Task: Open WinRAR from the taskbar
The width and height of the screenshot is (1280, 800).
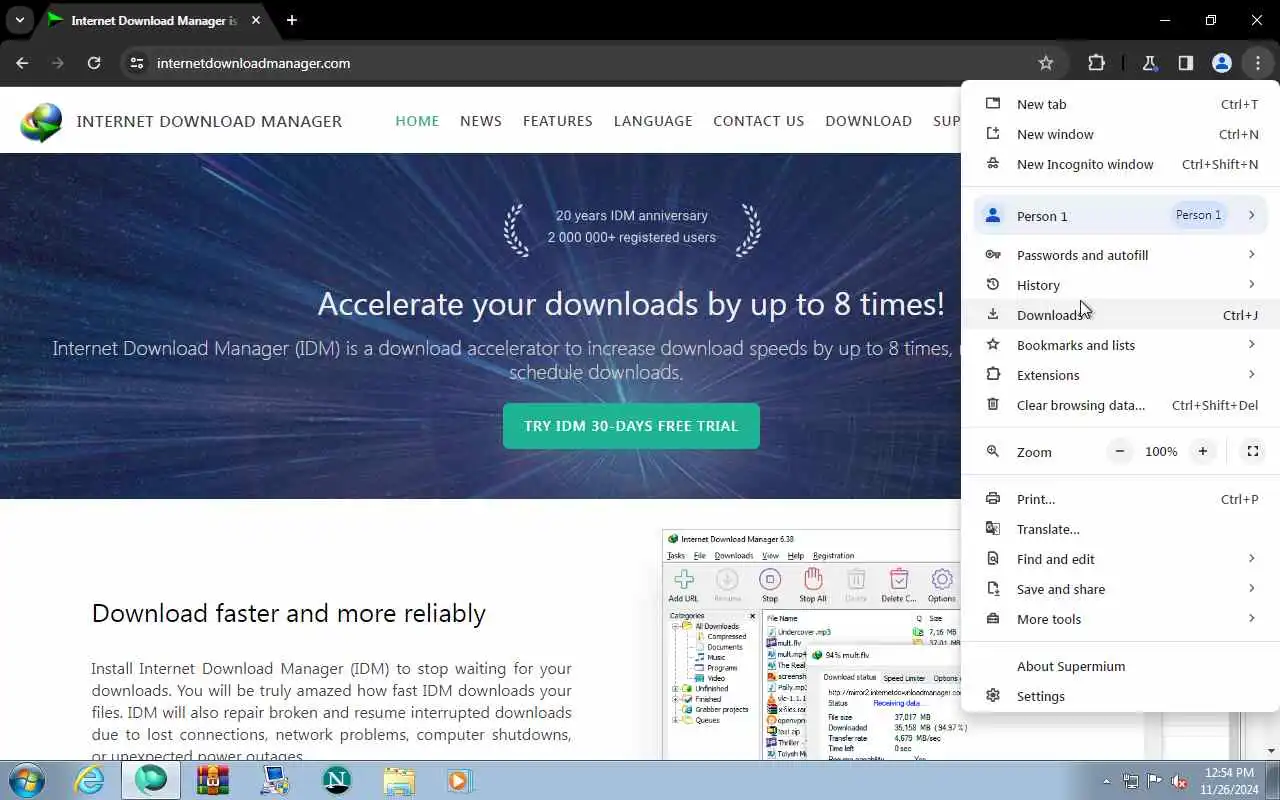Action: [x=213, y=780]
